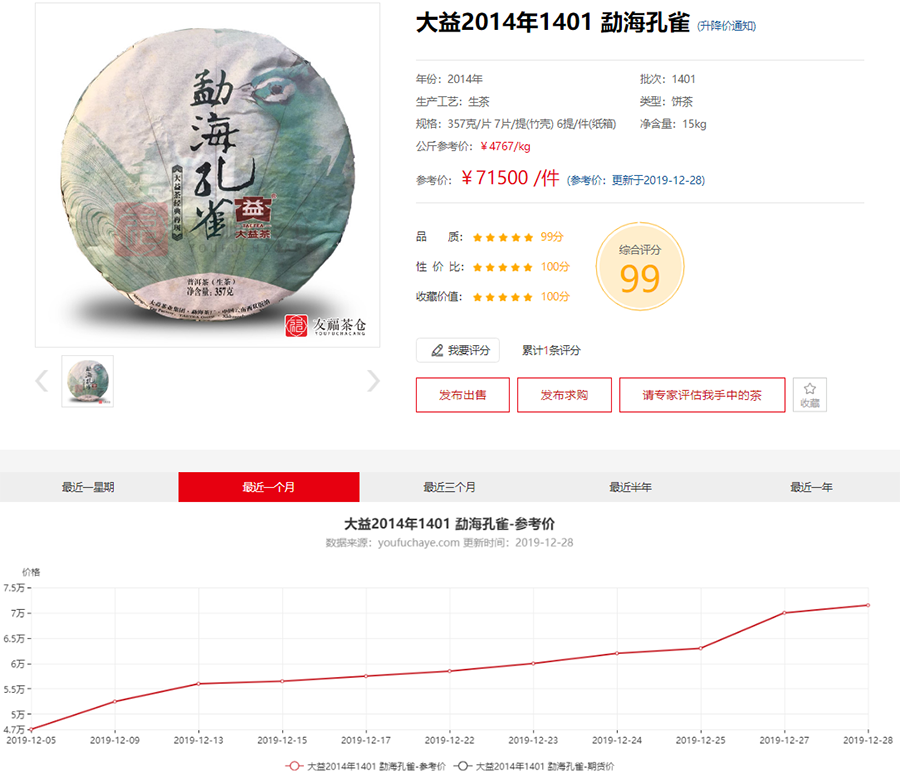Click the 年份: 2014年 spec text
This screenshot has height=775, width=900.
coord(449,79)
